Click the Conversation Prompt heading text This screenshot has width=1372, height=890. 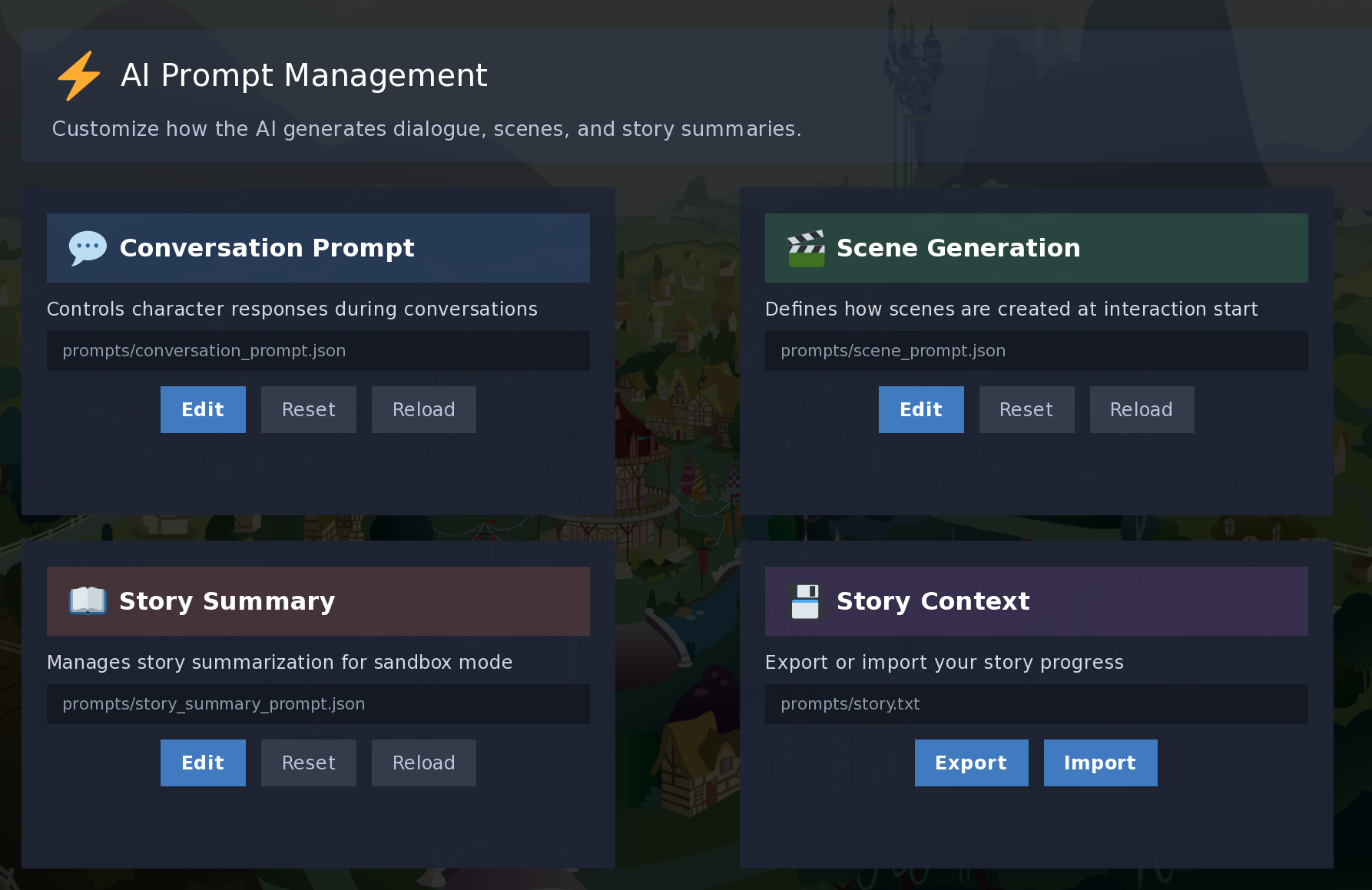click(x=267, y=248)
